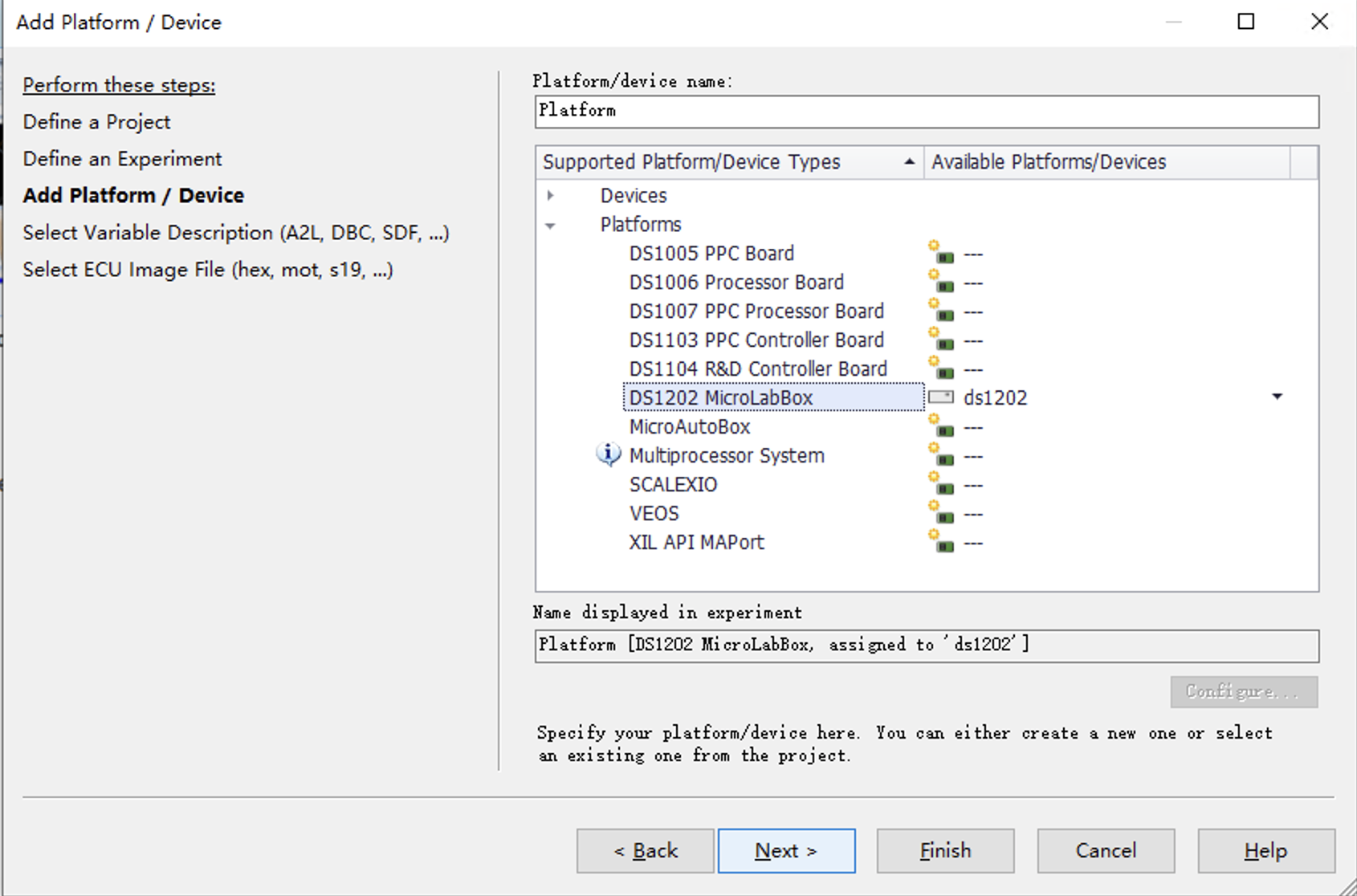This screenshot has height=896, width=1357.
Task: Select DS1104 R&D Controller Board platform
Action: [757, 369]
